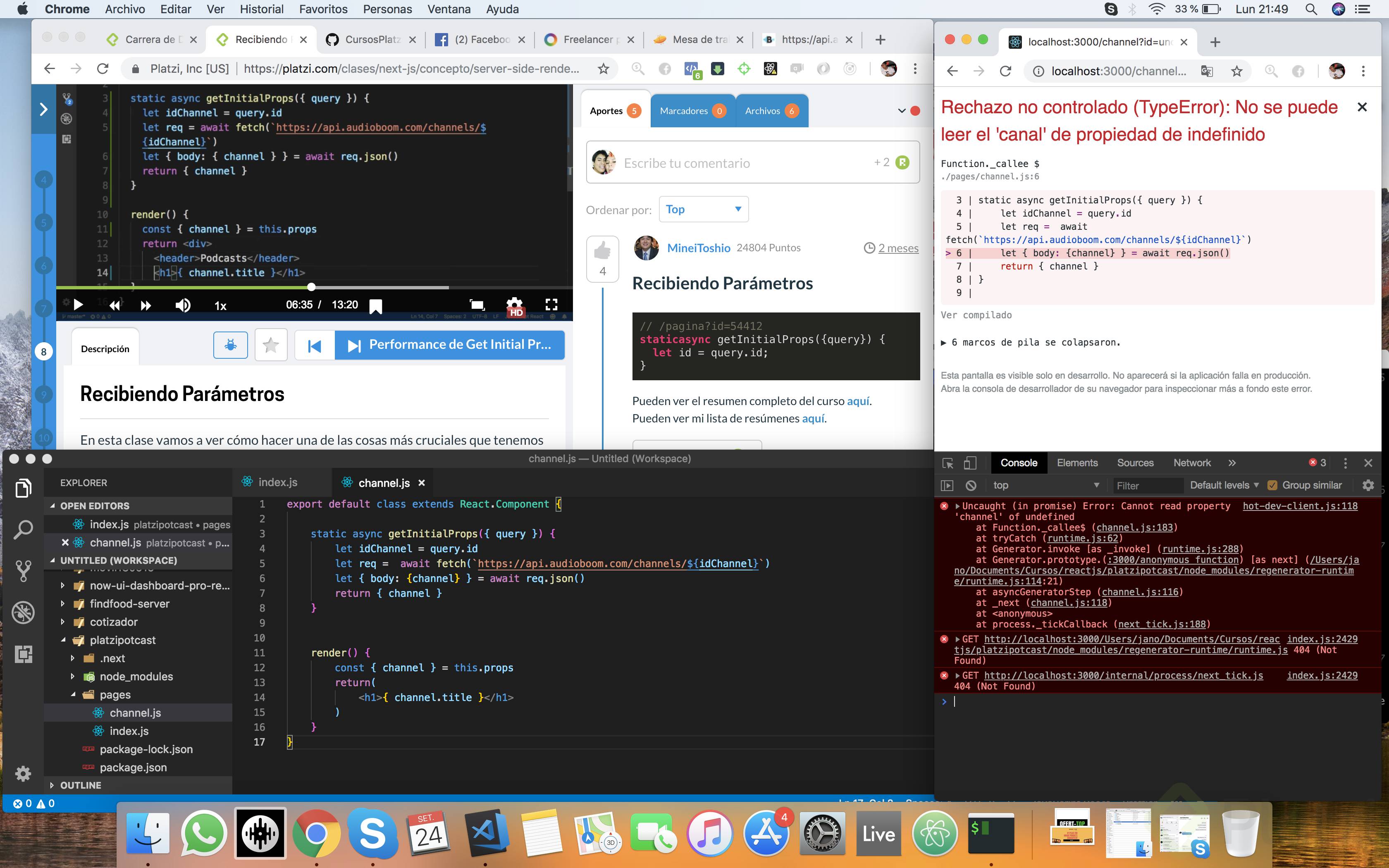1389x868 pixels.
Task: Toggle the DevTools device toolbar icon
Action: [x=969, y=463]
